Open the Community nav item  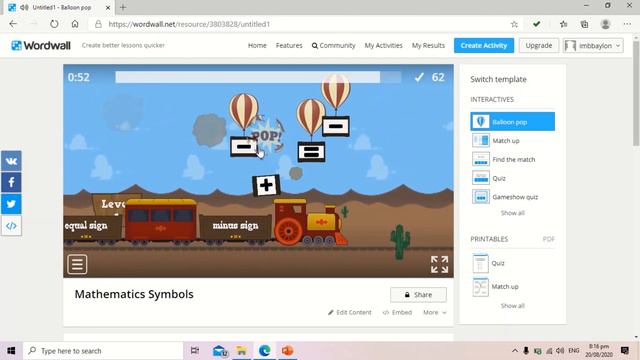pyautogui.click(x=333, y=45)
